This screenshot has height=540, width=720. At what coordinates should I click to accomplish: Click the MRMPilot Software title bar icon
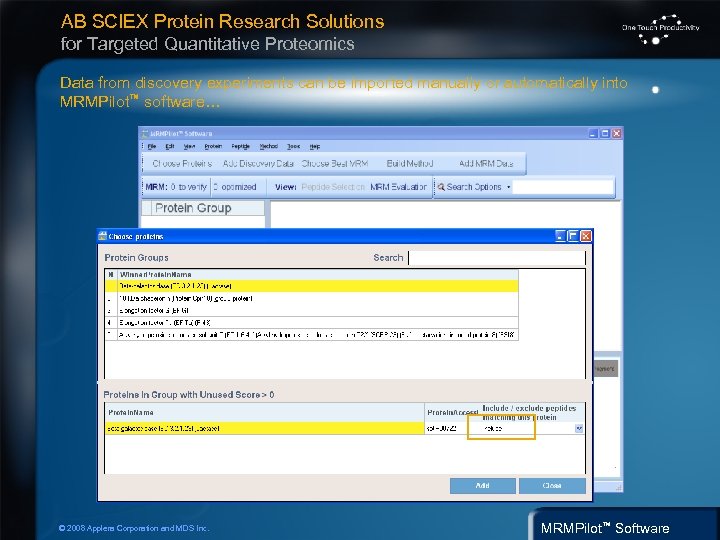[x=145, y=134]
